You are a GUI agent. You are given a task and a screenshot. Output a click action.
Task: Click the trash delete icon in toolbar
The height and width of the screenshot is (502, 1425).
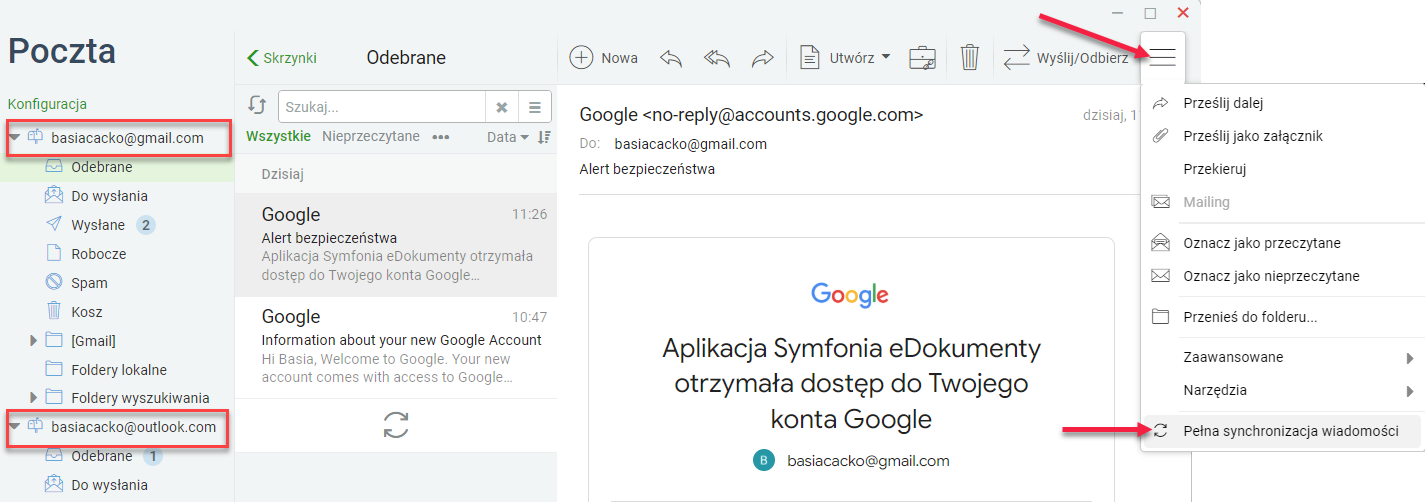click(x=969, y=58)
